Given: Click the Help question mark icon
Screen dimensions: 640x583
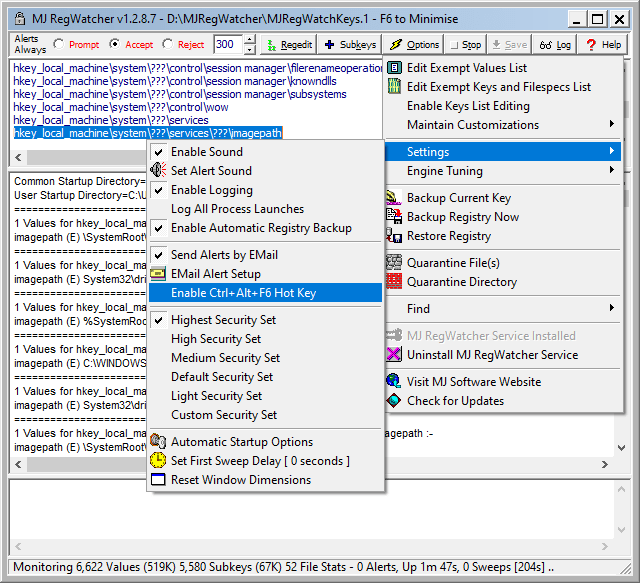Looking at the screenshot, I should (591, 45).
